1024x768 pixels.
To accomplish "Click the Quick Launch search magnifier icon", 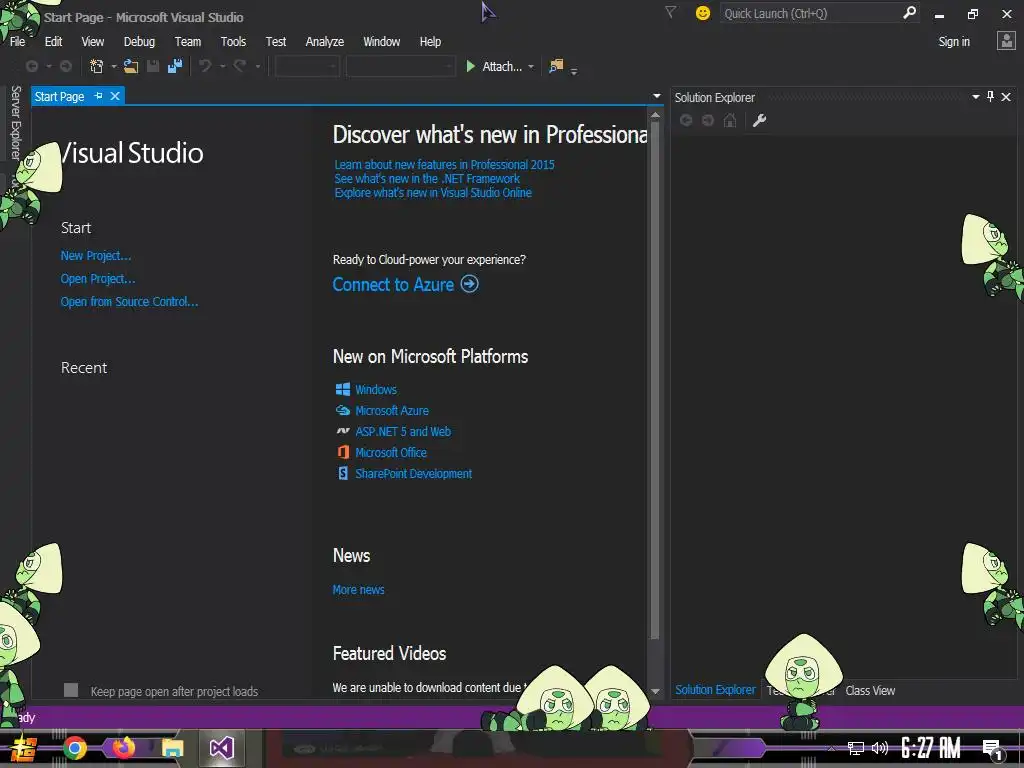I will click(909, 12).
